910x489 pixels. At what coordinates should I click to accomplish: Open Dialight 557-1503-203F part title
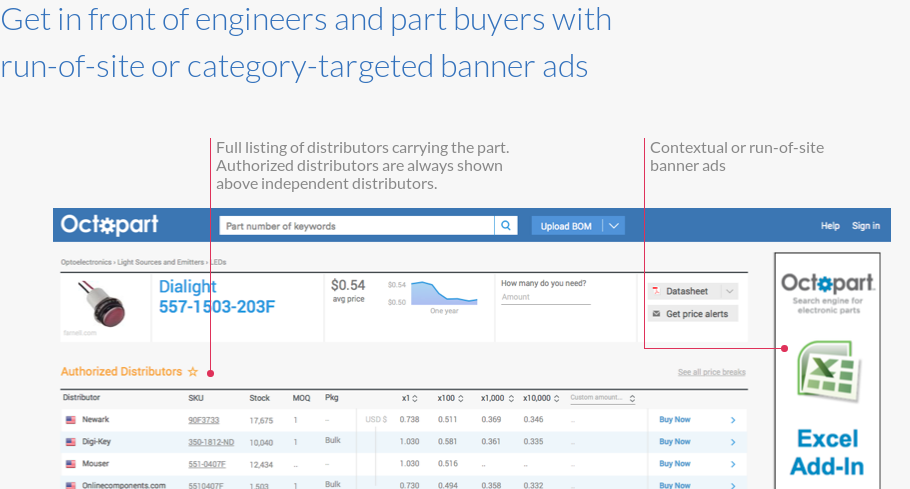click(x=216, y=296)
